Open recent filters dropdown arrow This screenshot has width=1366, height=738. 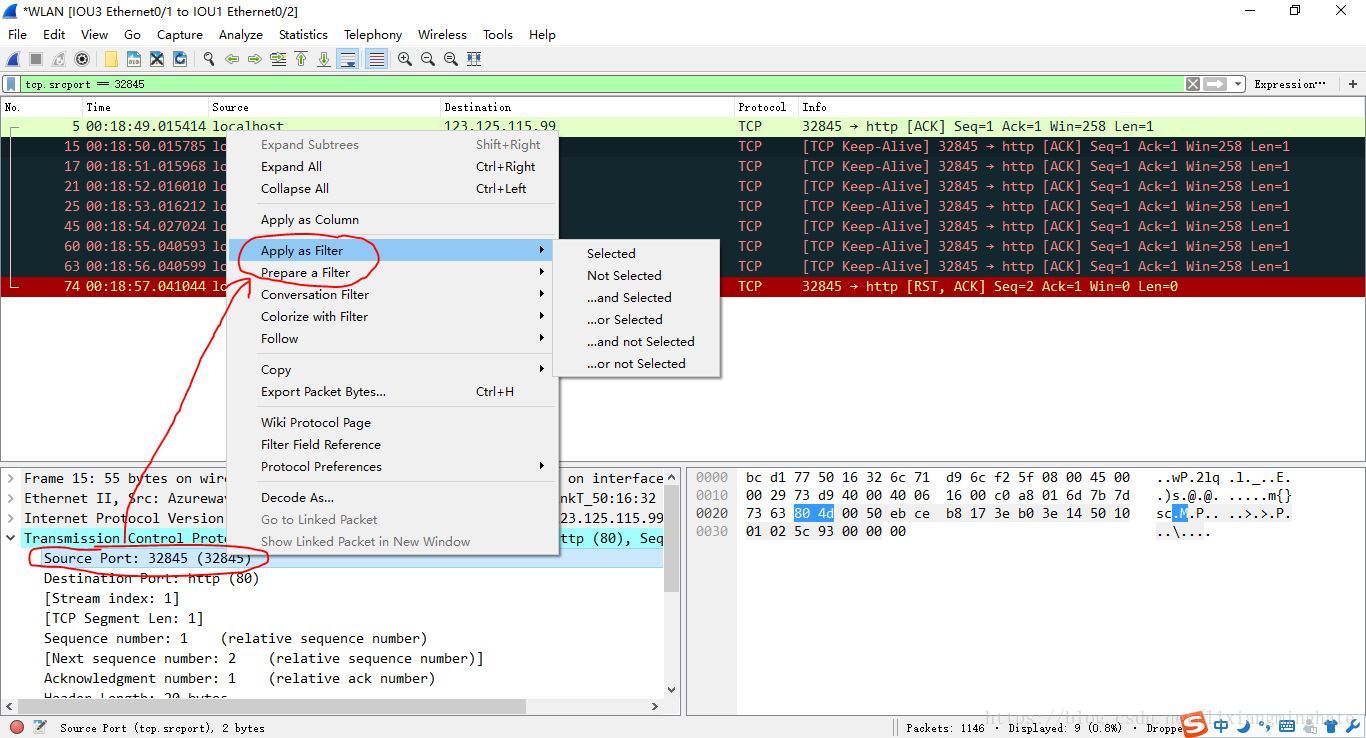coord(1238,84)
